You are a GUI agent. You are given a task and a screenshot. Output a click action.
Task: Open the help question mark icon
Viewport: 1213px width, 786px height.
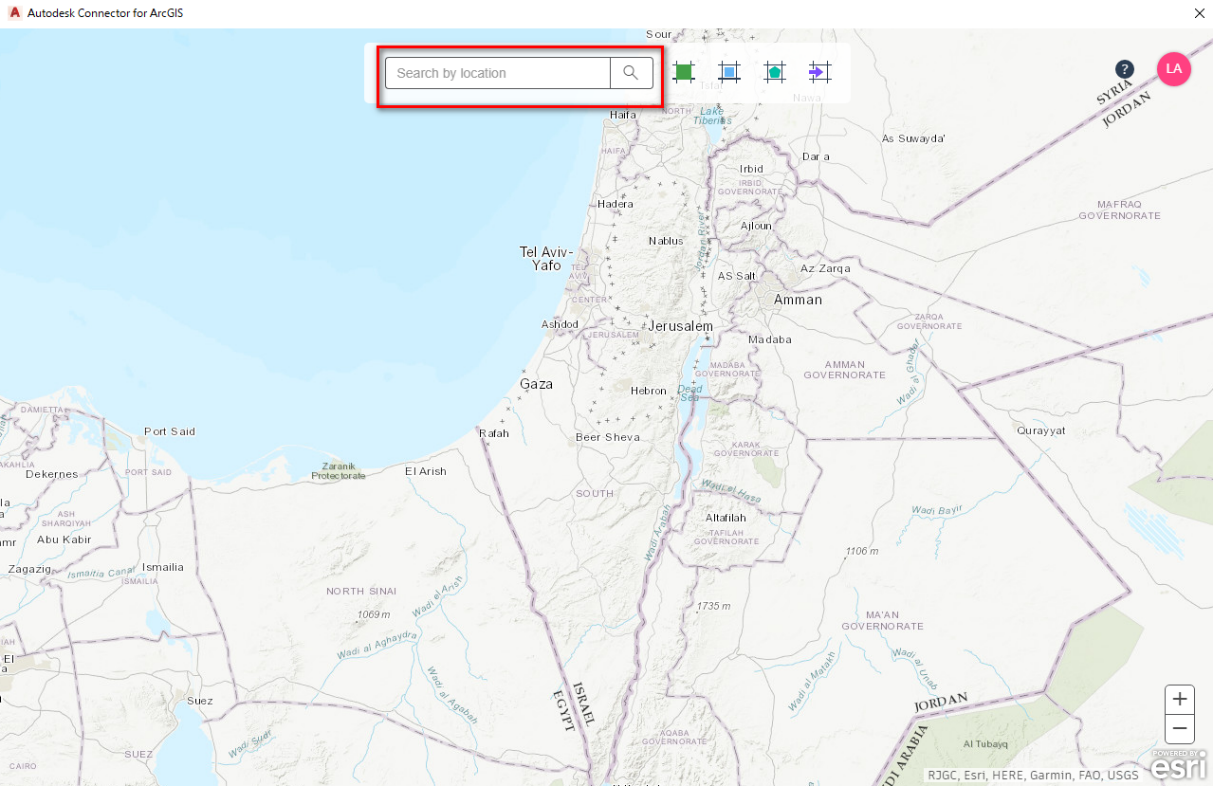[1125, 69]
